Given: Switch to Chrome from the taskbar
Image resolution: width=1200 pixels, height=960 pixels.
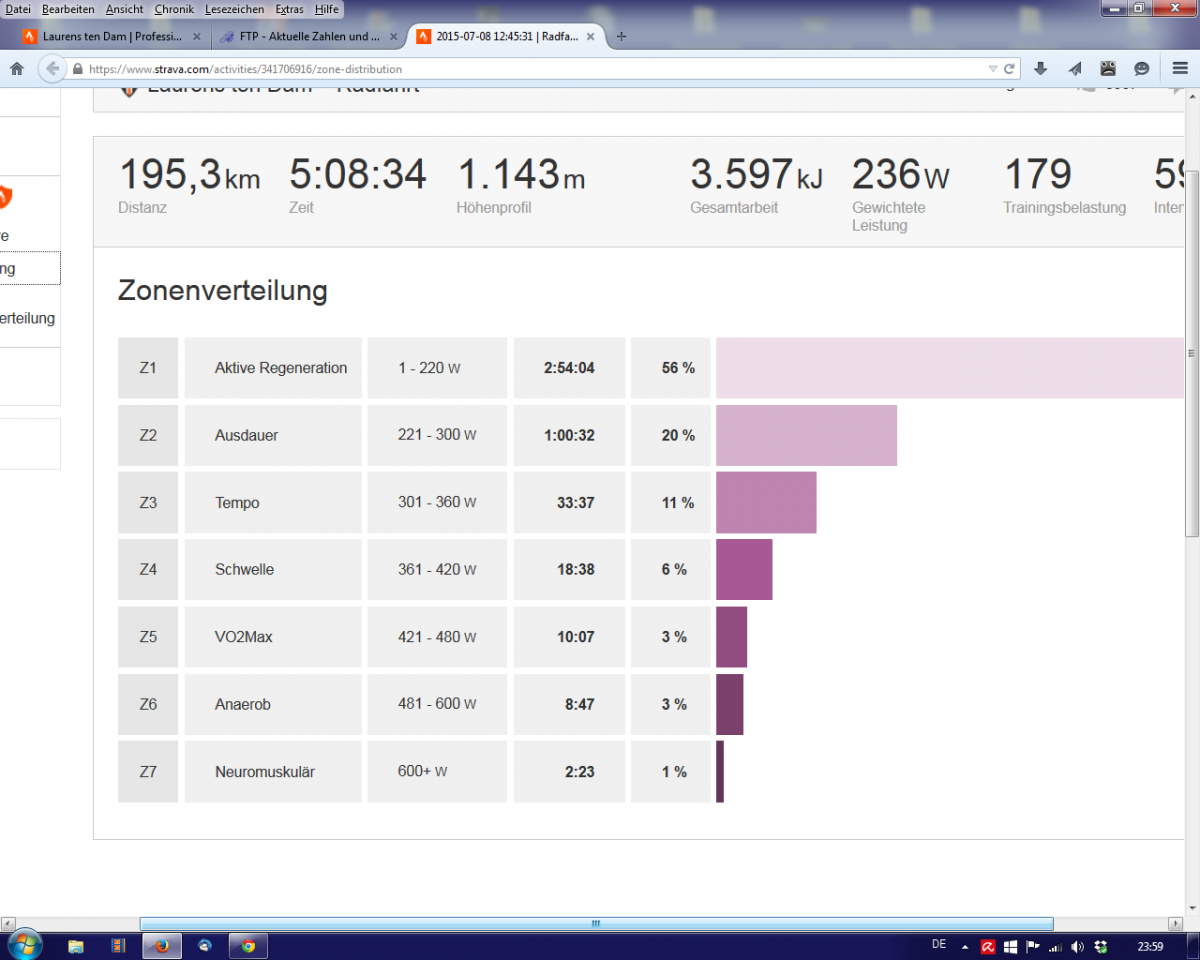Looking at the screenshot, I should [x=248, y=945].
